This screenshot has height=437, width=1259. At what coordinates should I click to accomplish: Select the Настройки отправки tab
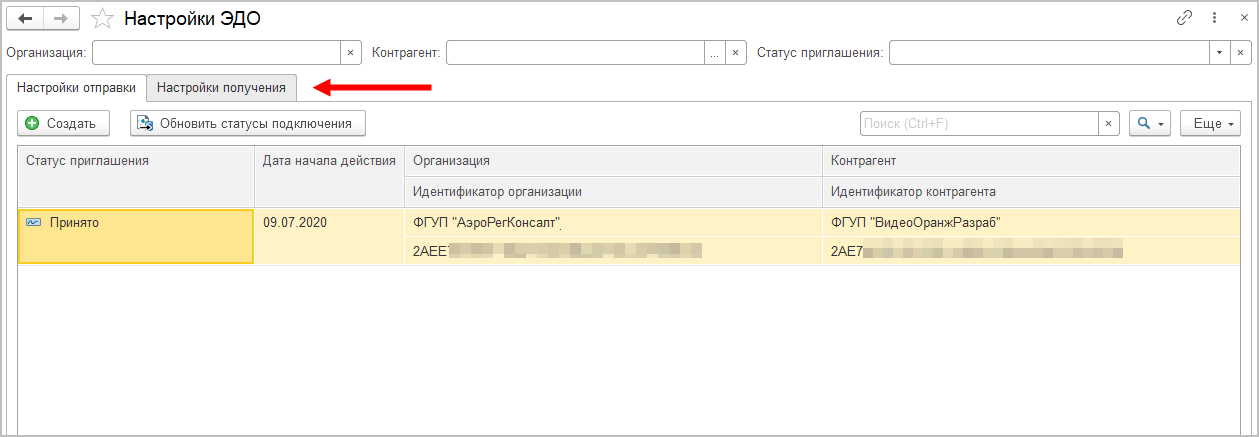point(76,88)
